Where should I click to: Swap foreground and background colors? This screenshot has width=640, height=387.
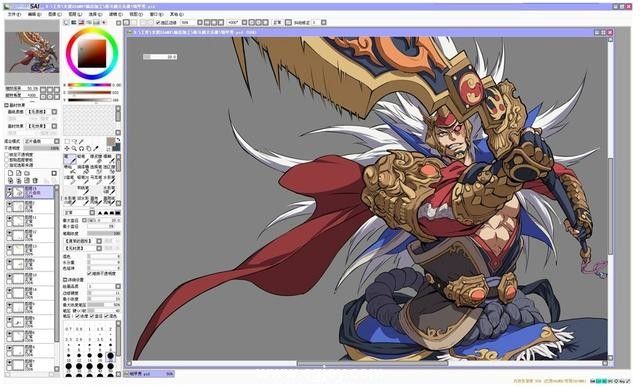[x=118, y=140]
